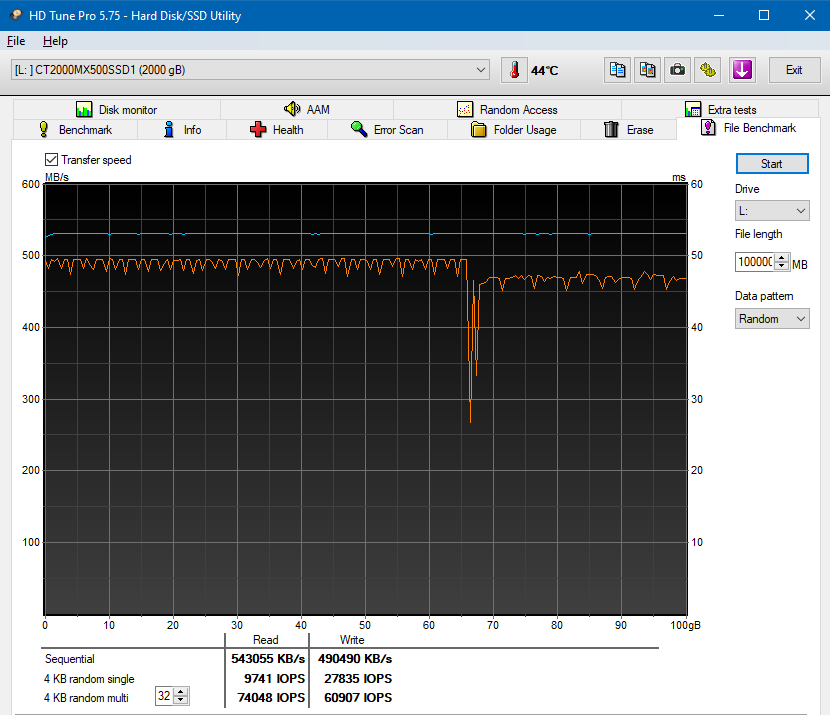This screenshot has width=830, height=715.
Task: Copy results as image to clipboard
Action: [x=647, y=70]
